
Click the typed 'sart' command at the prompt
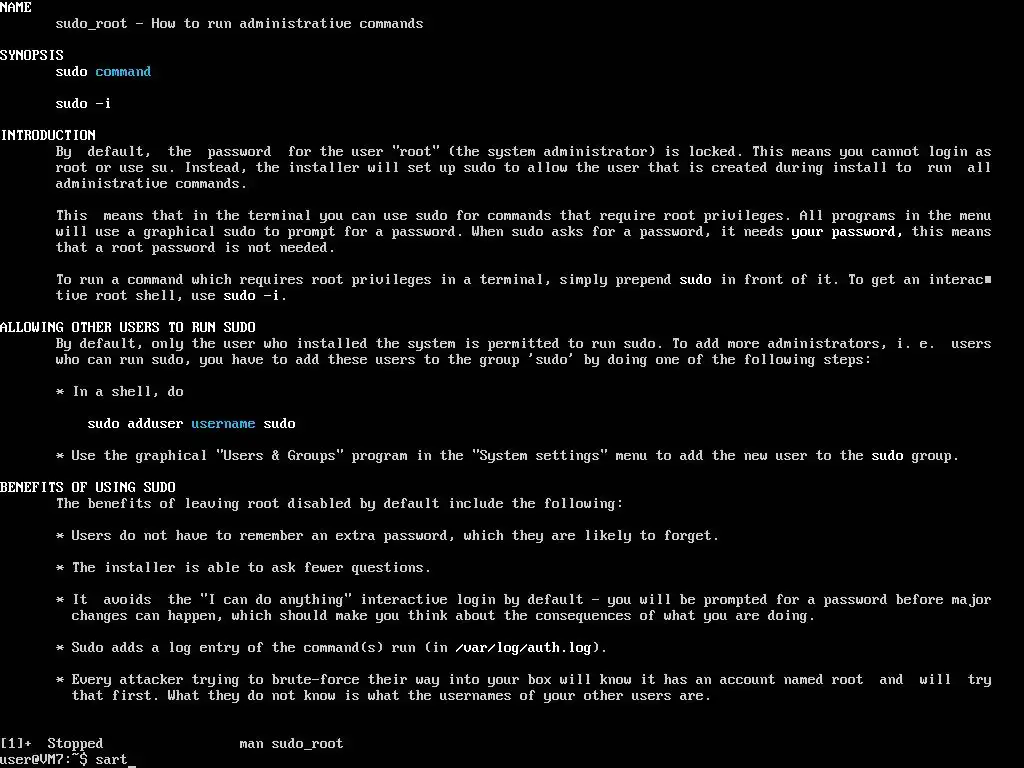coord(112,760)
